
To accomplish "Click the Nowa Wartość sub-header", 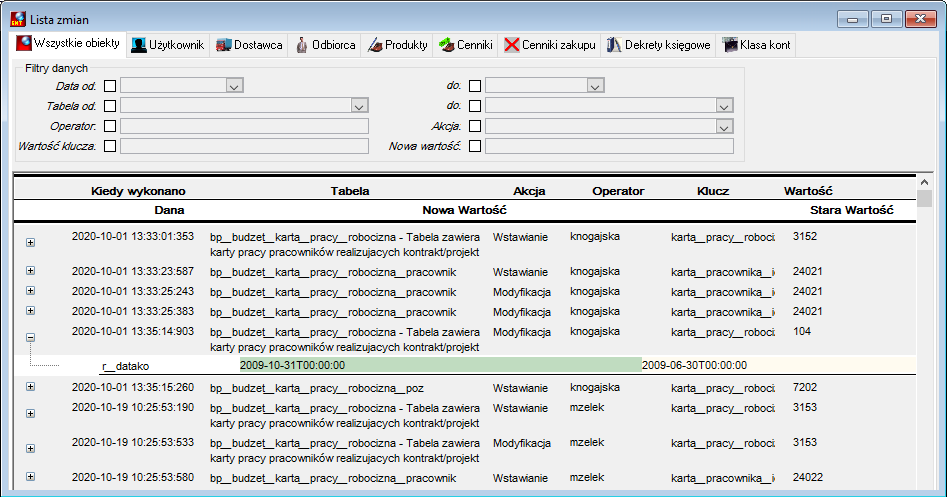I will 464,210.
